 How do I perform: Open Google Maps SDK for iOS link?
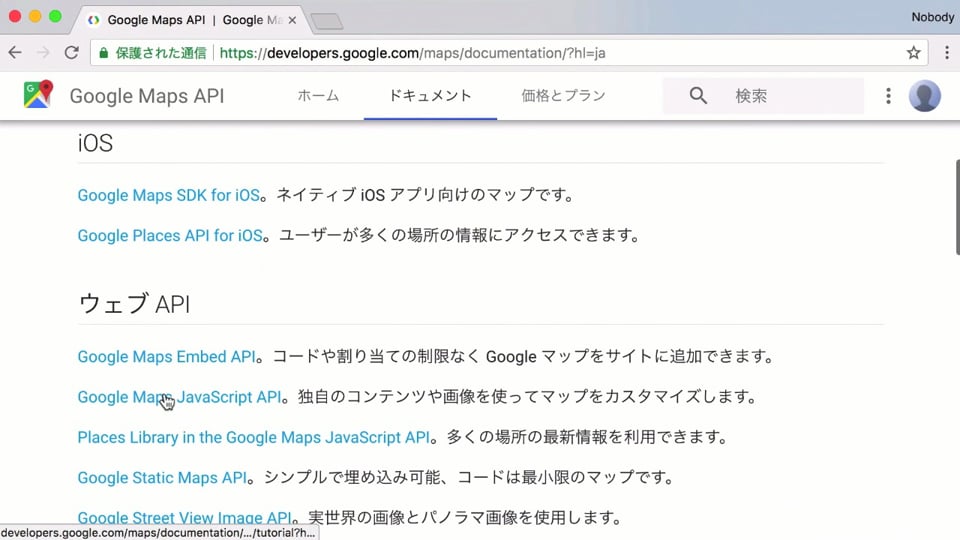click(x=168, y=195)
